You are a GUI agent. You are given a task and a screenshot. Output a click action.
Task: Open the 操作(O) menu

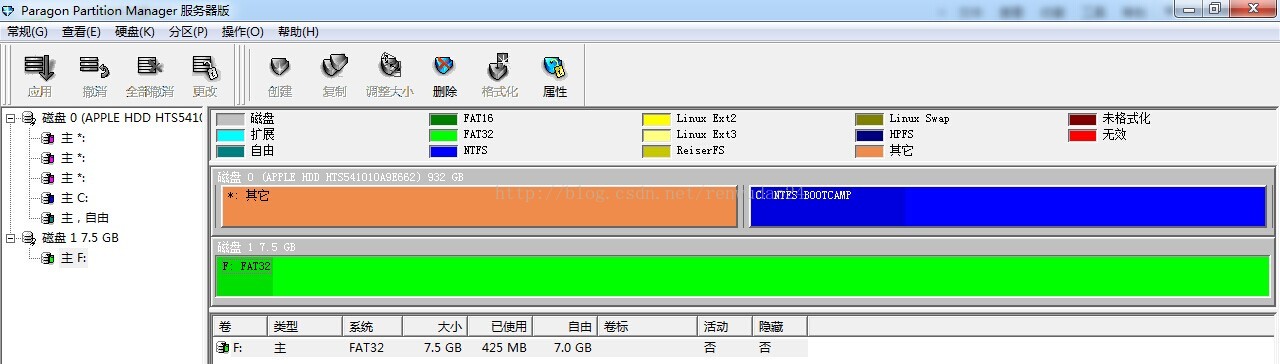242,32
